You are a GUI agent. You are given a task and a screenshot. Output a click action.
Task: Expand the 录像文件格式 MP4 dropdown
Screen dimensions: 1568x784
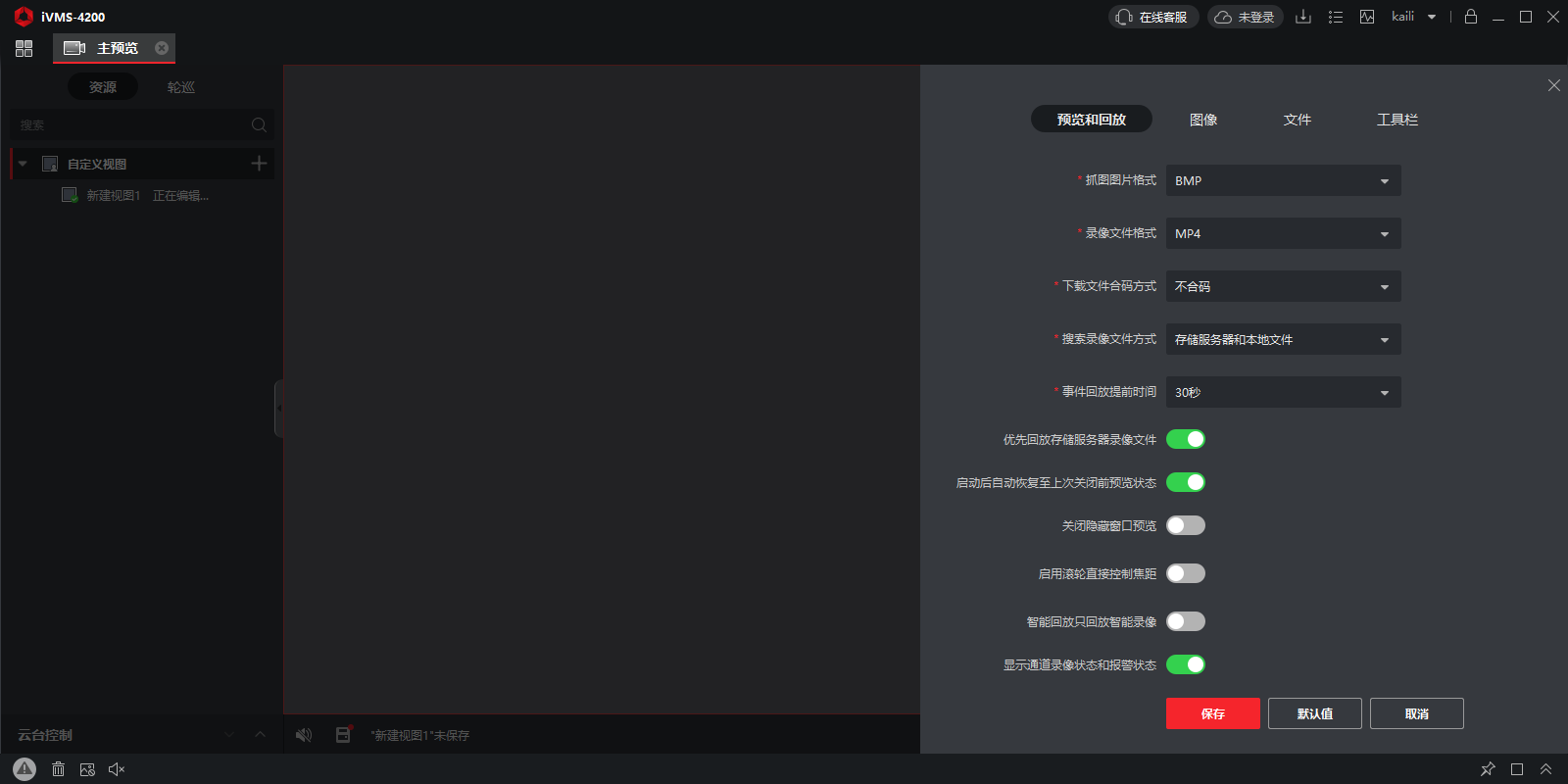pyautogui.click(x=1283, y=233)
